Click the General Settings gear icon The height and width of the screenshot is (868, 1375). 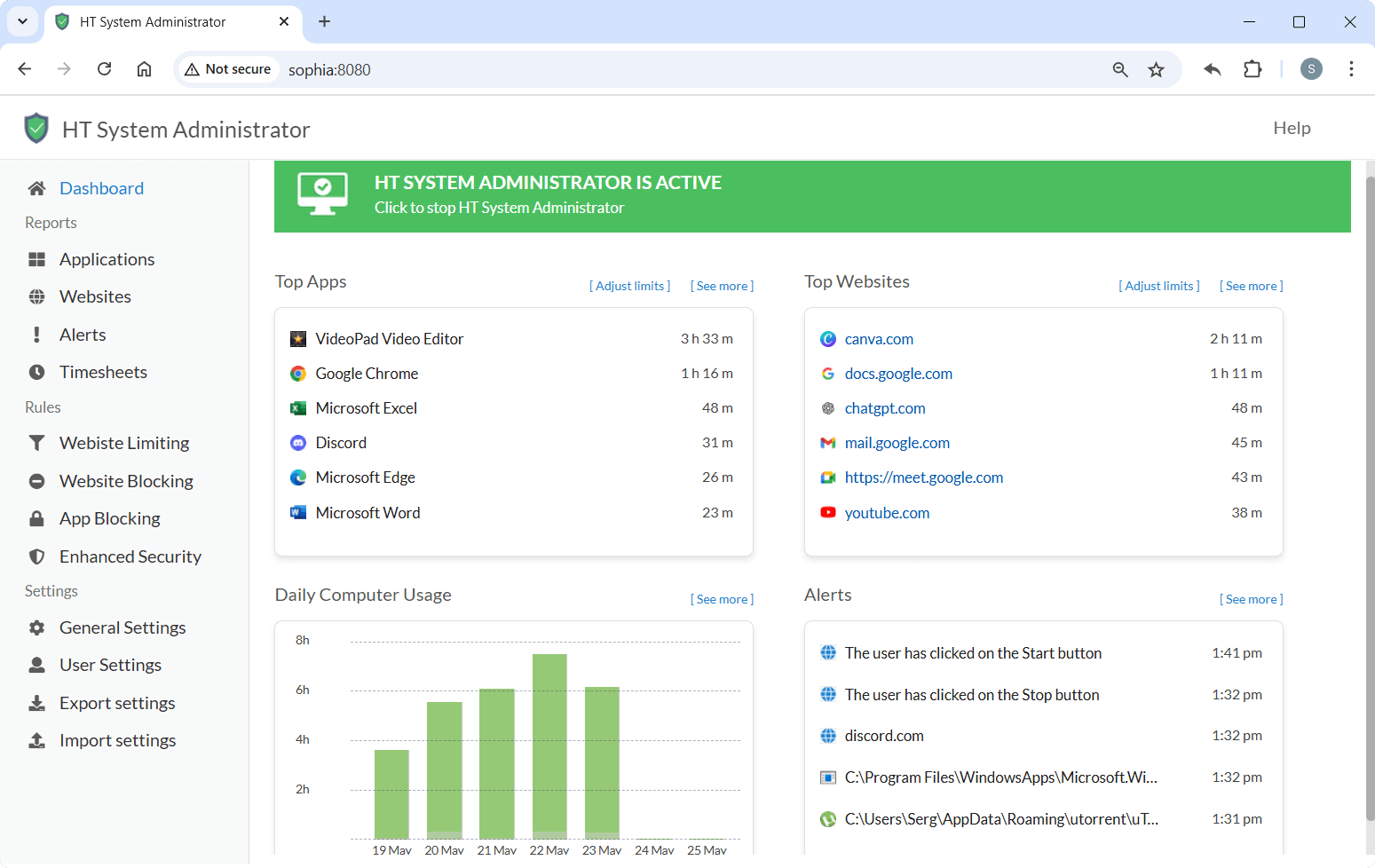(x=36, y=627)
